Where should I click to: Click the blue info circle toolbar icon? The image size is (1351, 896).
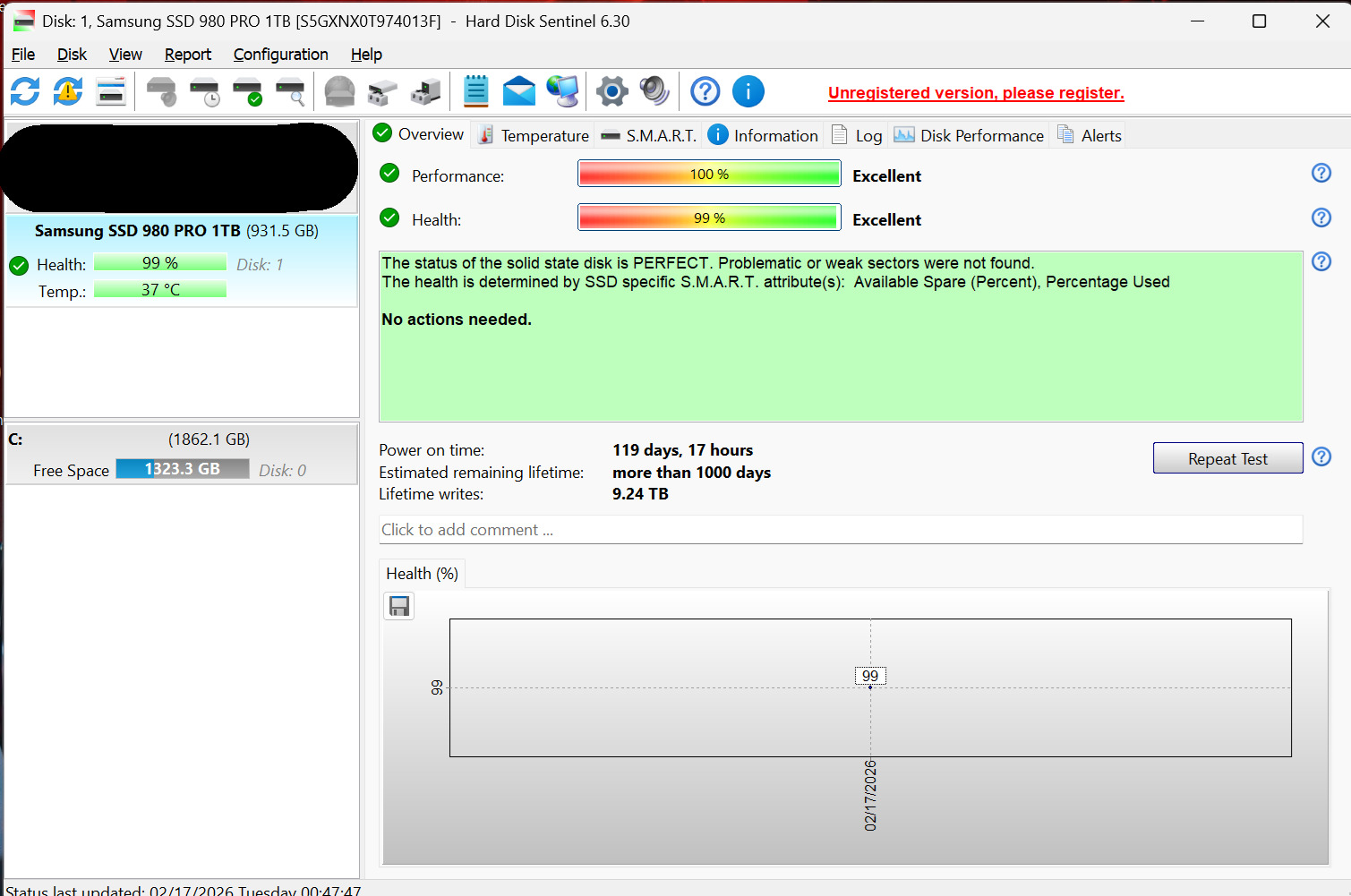748,91
